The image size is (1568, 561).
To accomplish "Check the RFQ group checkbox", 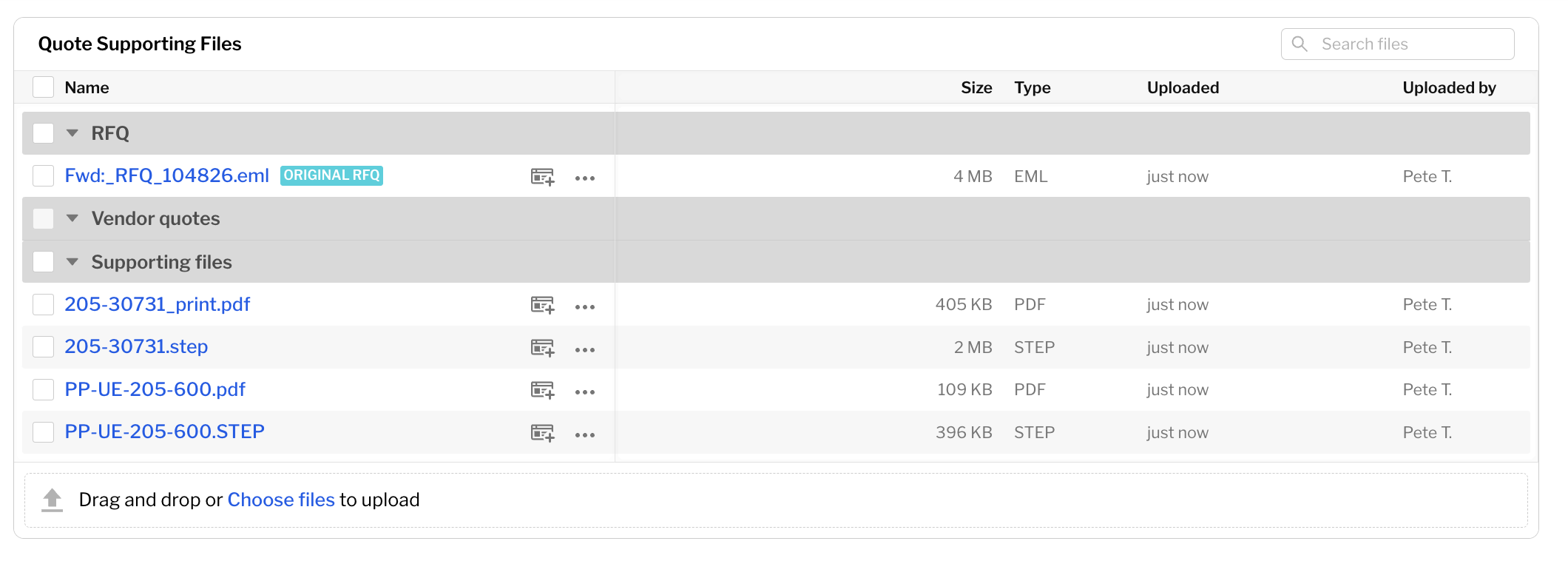I will click(43, 132).
